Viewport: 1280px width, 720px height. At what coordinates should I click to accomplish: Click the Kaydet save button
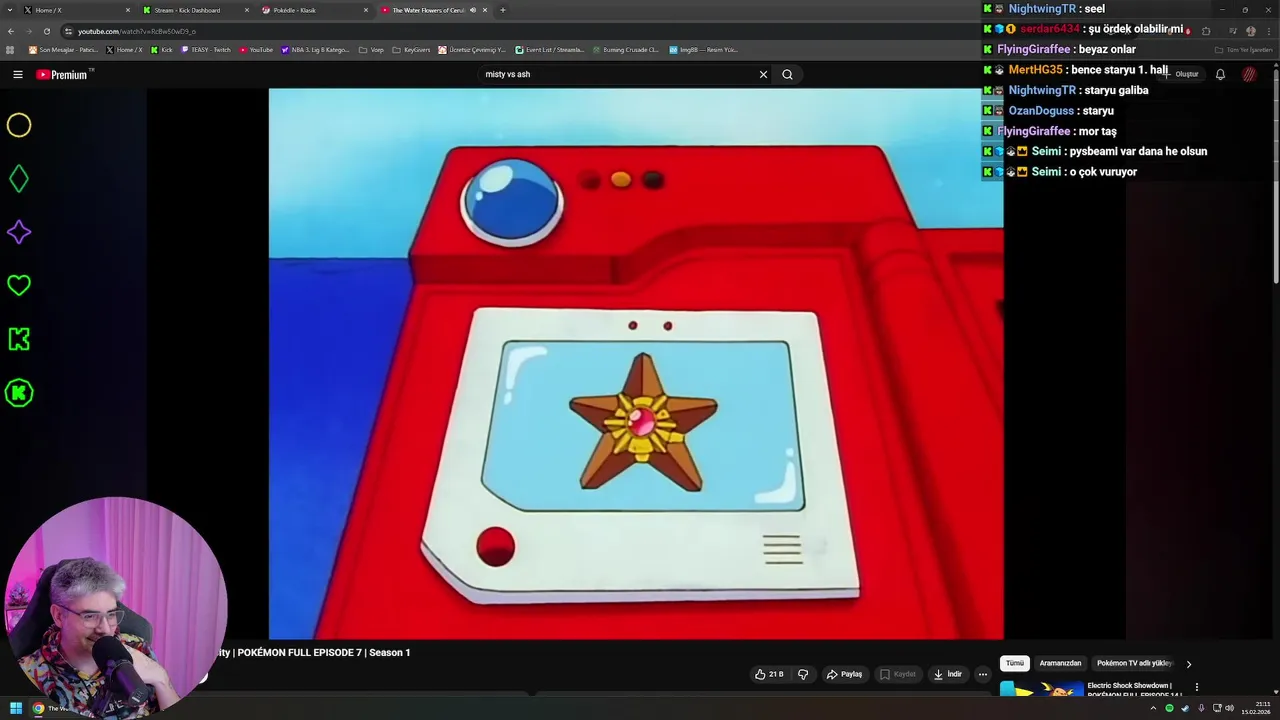pos(898,674)
